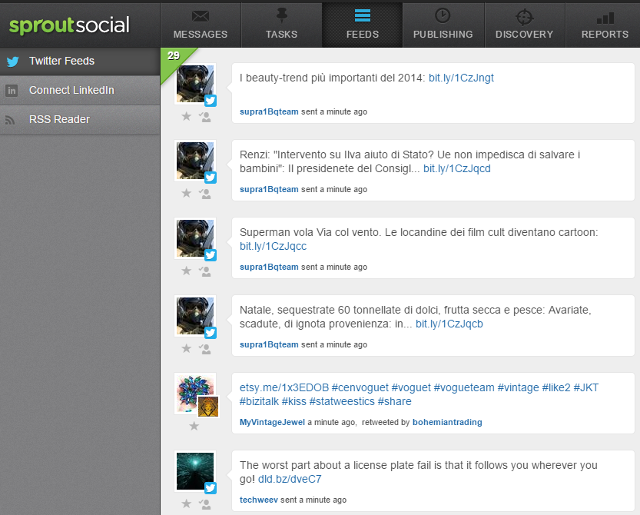Click #JKT hashtag
This screenshot has width=640, height=515.
(x=586, y=388)
